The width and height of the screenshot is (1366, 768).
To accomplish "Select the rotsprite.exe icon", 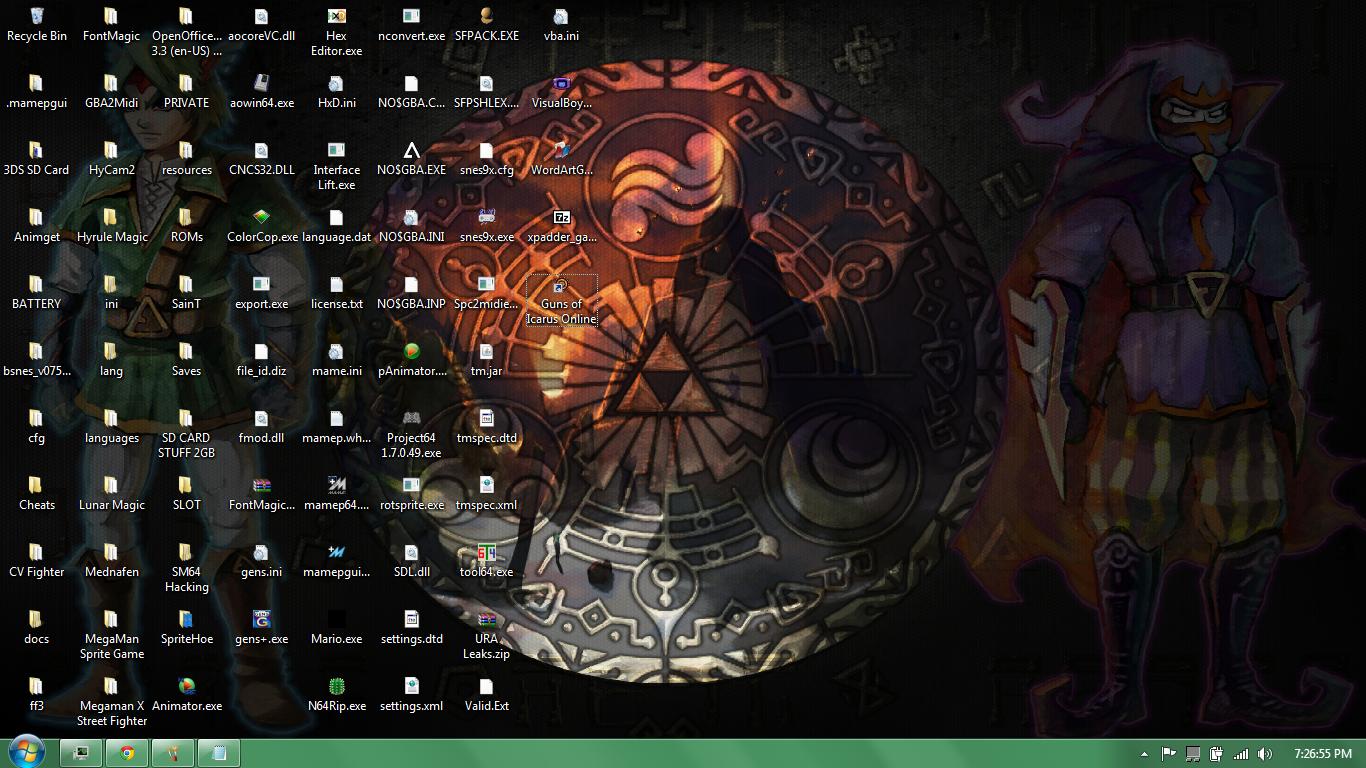I will (411, 495).
